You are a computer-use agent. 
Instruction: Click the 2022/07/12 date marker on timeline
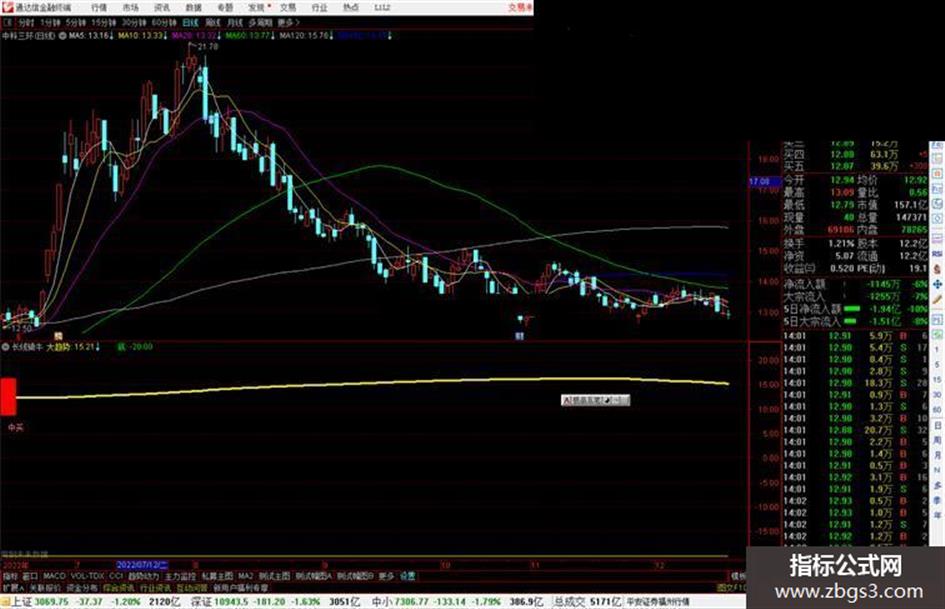[142, 565]
